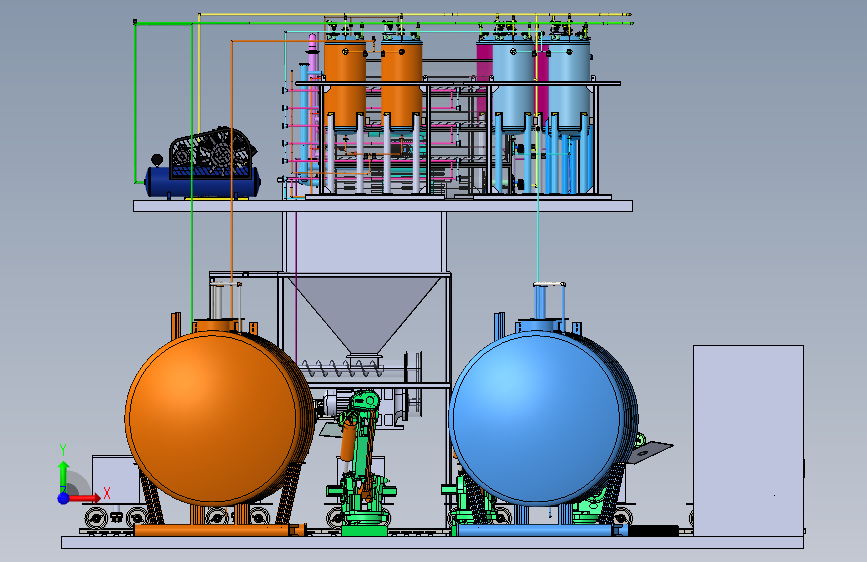
Task: Click the blue origin sphere of triad
Action: [x=63, y=498]
